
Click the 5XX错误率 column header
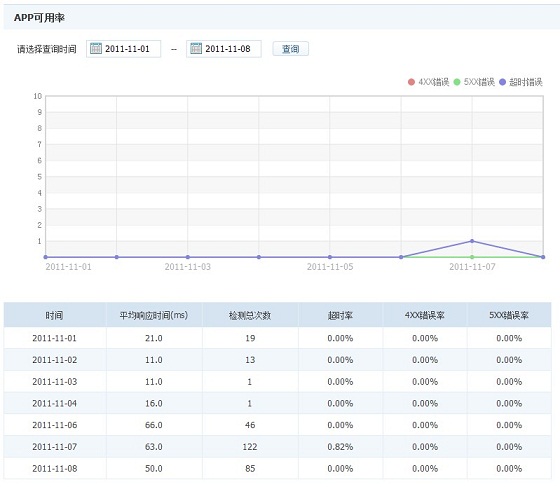509,315
